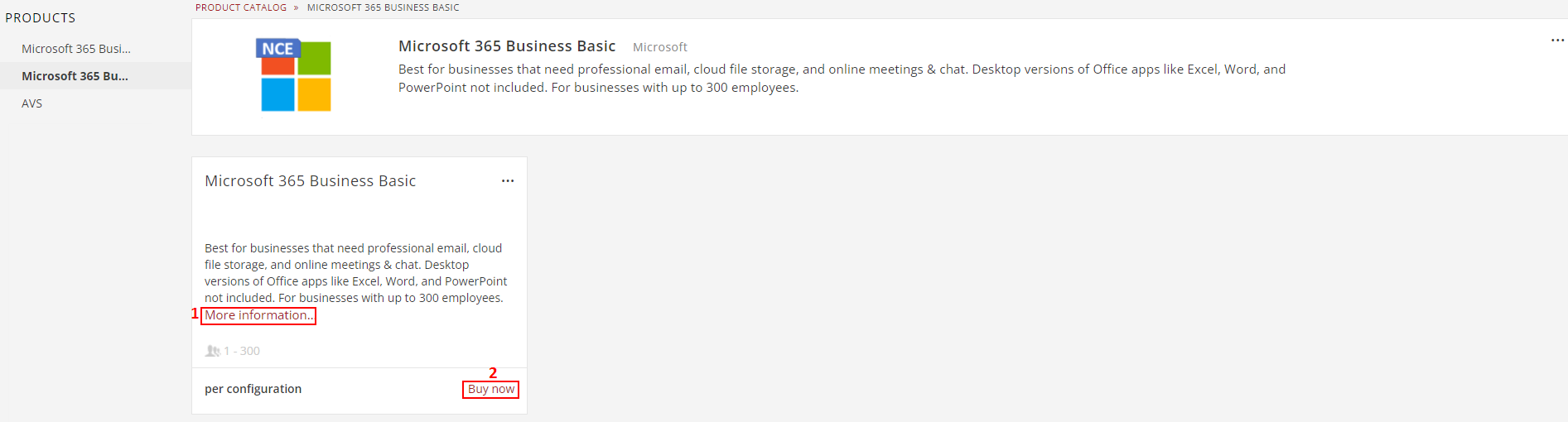This screenshot has width=1568, height=422.
Task: Select the bold Microsoft 365 Bu... sidebar item
Action: tap(75, 76)
